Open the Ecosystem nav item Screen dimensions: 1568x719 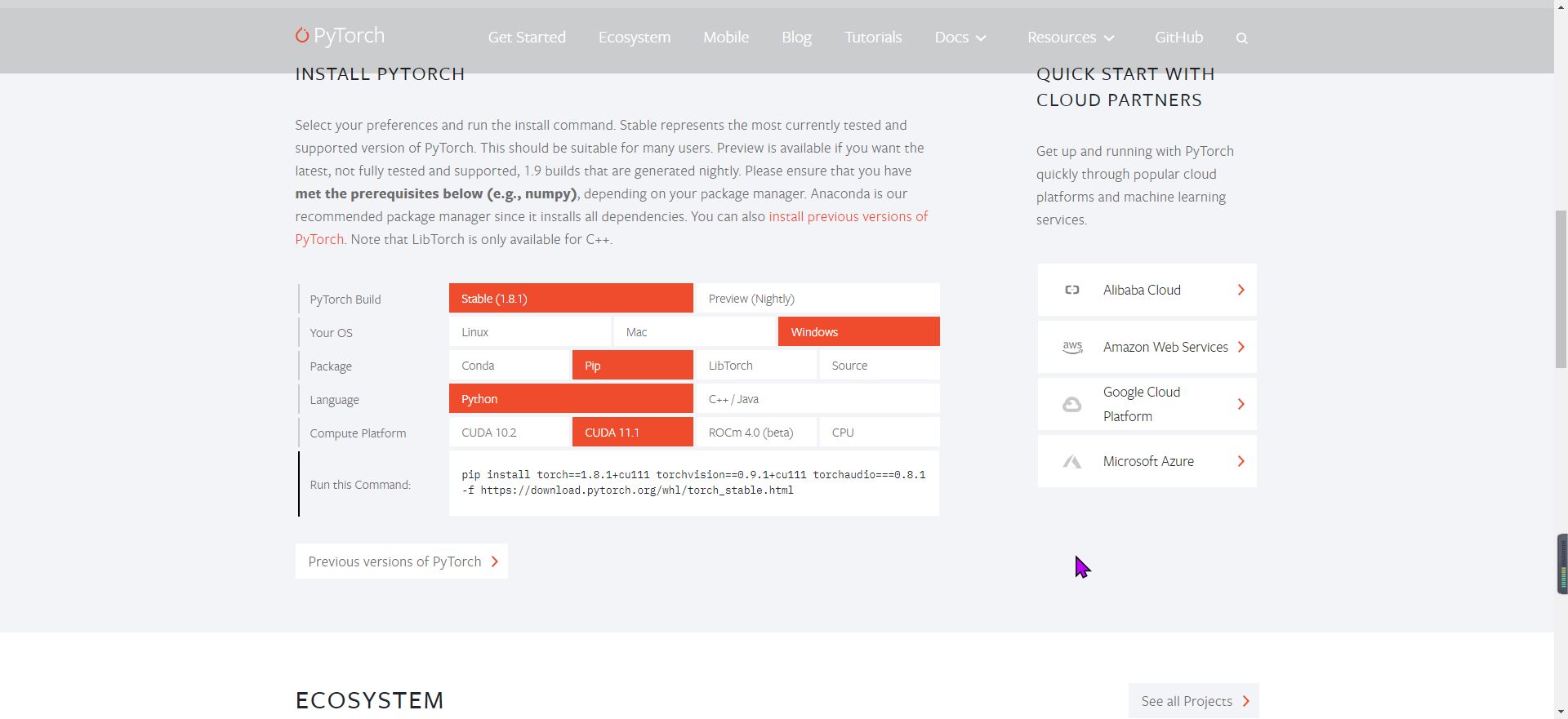point(635,38)
